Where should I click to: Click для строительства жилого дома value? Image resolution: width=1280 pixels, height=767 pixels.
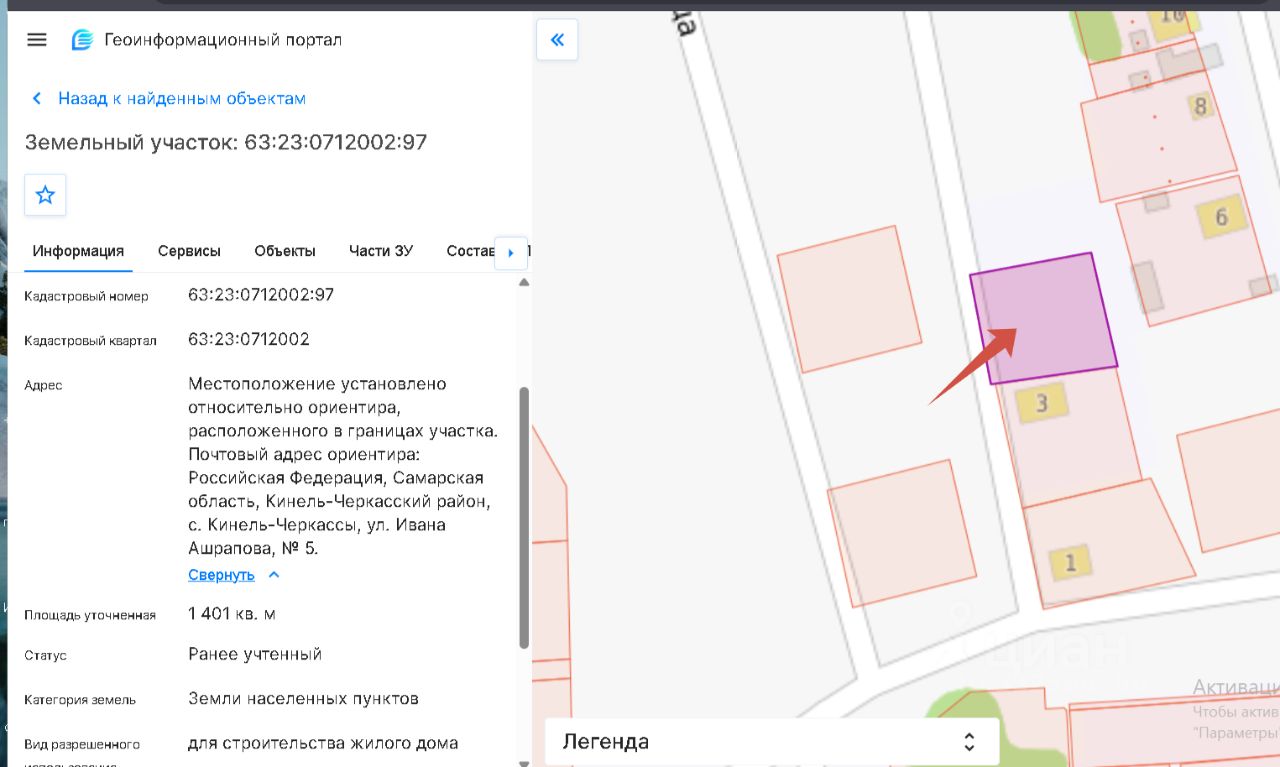323,743
